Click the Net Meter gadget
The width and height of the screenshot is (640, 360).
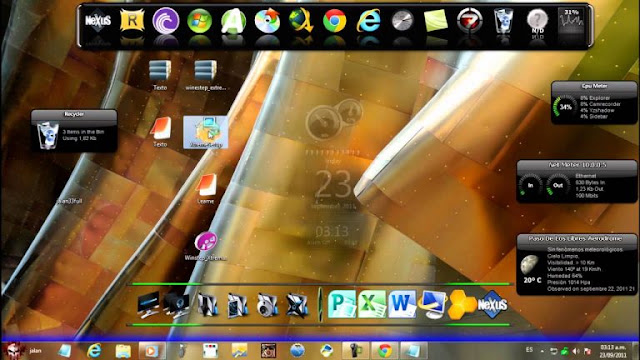coord(576,182)
